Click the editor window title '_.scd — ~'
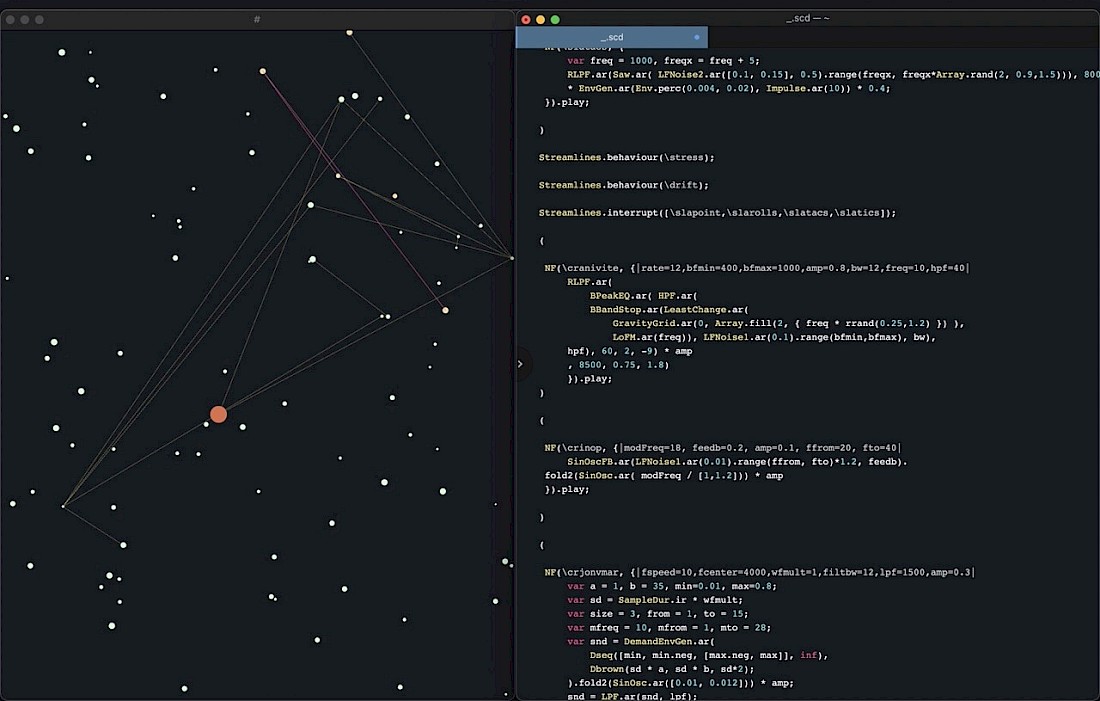 point(808,19)
